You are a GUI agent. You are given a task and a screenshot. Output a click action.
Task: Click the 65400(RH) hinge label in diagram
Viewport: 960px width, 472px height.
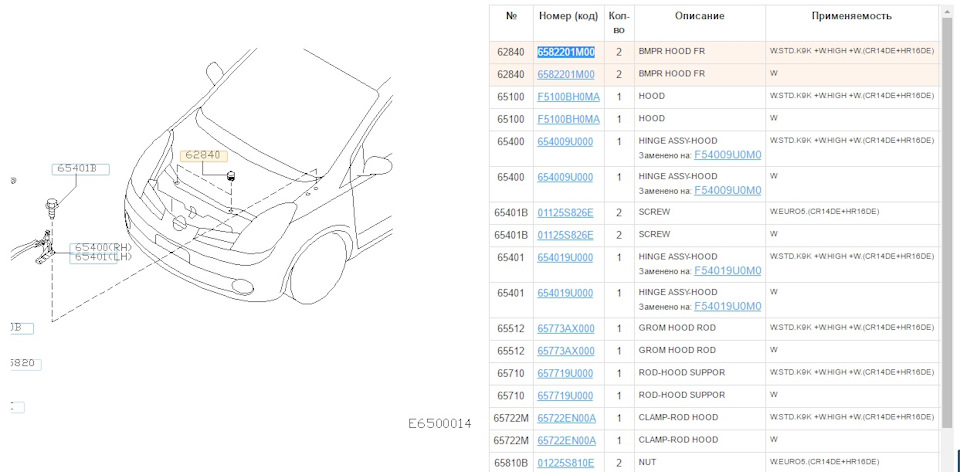pos(103,247)
